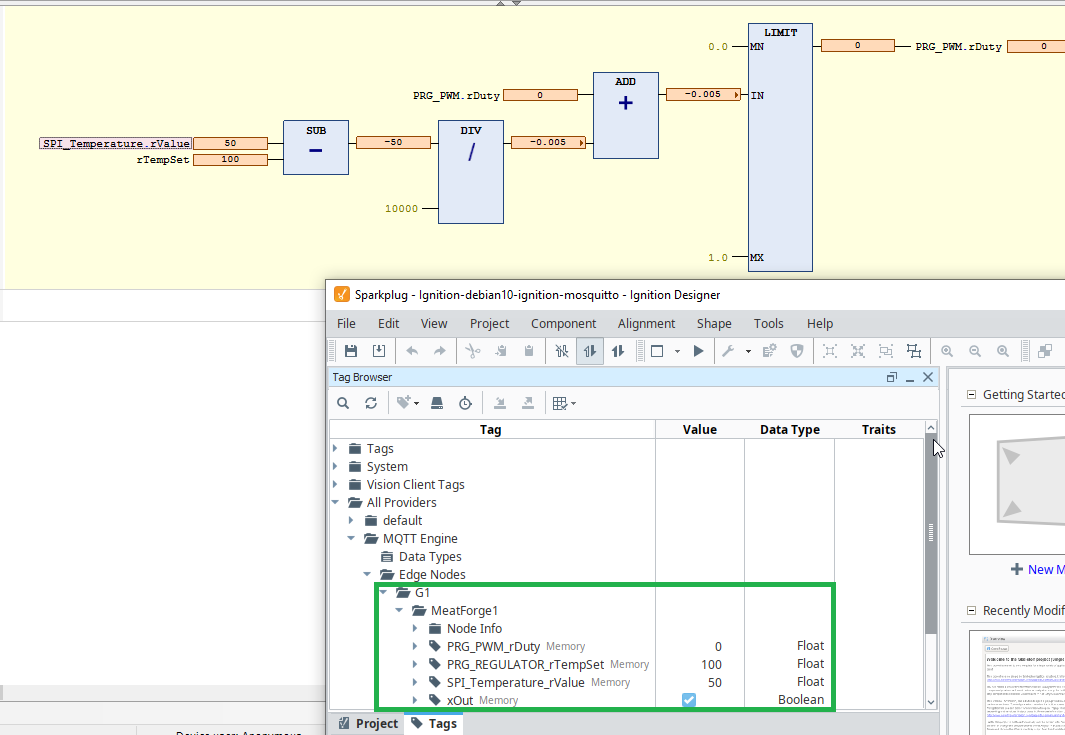The image size is (1065, 735).
Task: Click the Save icon in the Designer toolbar
Action: (351, 351)
